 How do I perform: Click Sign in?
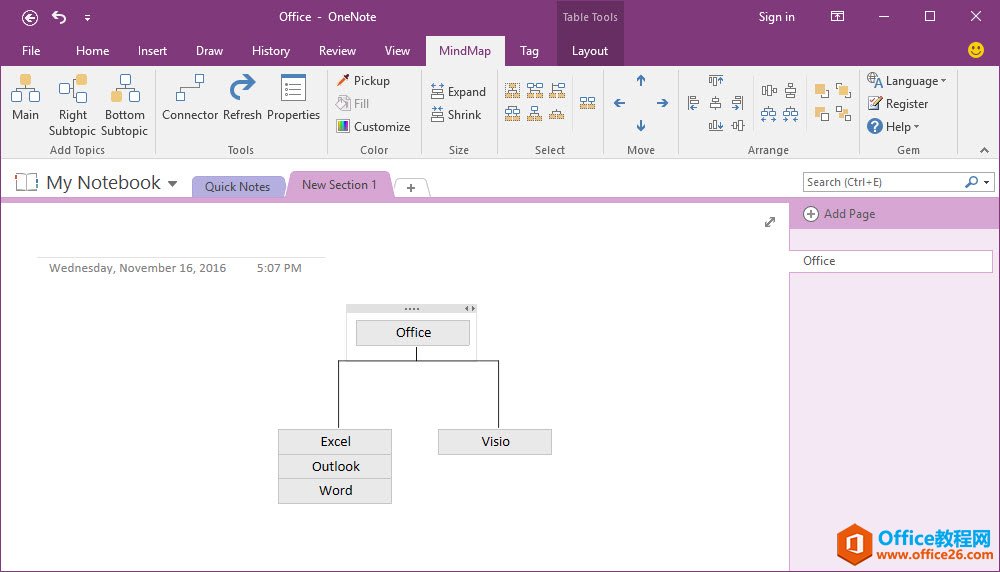tap(776, 17)
